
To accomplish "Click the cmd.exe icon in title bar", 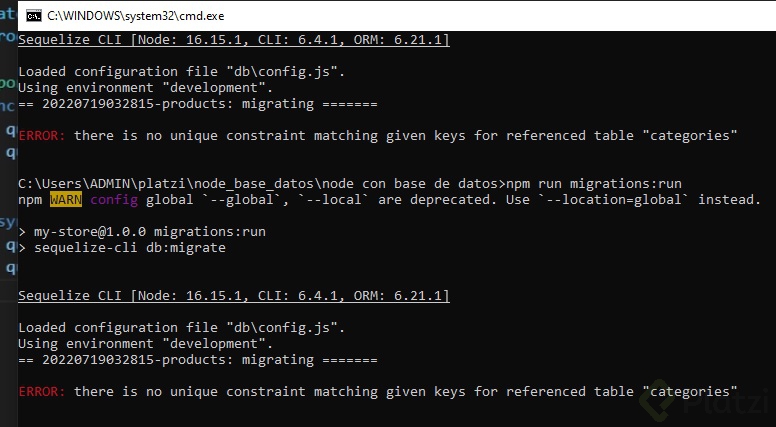I will [x=33, y=17].
